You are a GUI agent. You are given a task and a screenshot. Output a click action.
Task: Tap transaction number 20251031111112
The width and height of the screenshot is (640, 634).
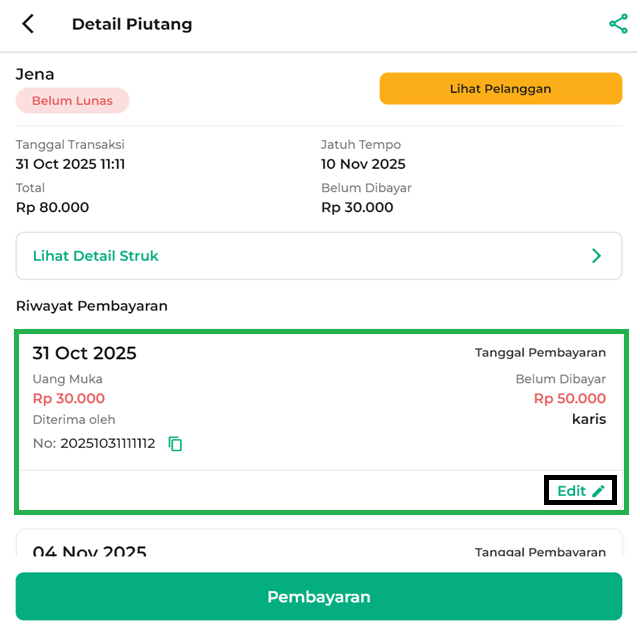[107, 443]
